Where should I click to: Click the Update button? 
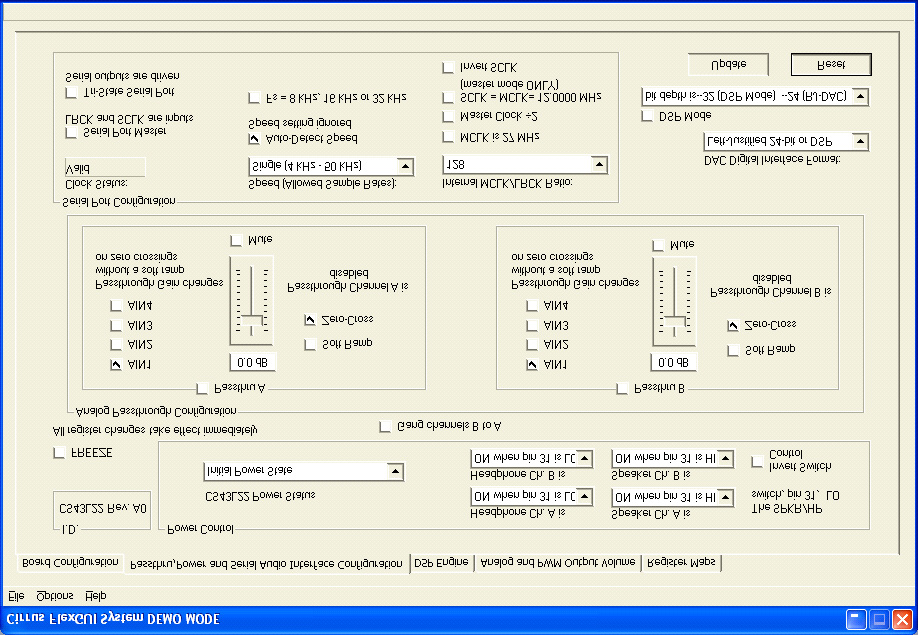[727, 63]
